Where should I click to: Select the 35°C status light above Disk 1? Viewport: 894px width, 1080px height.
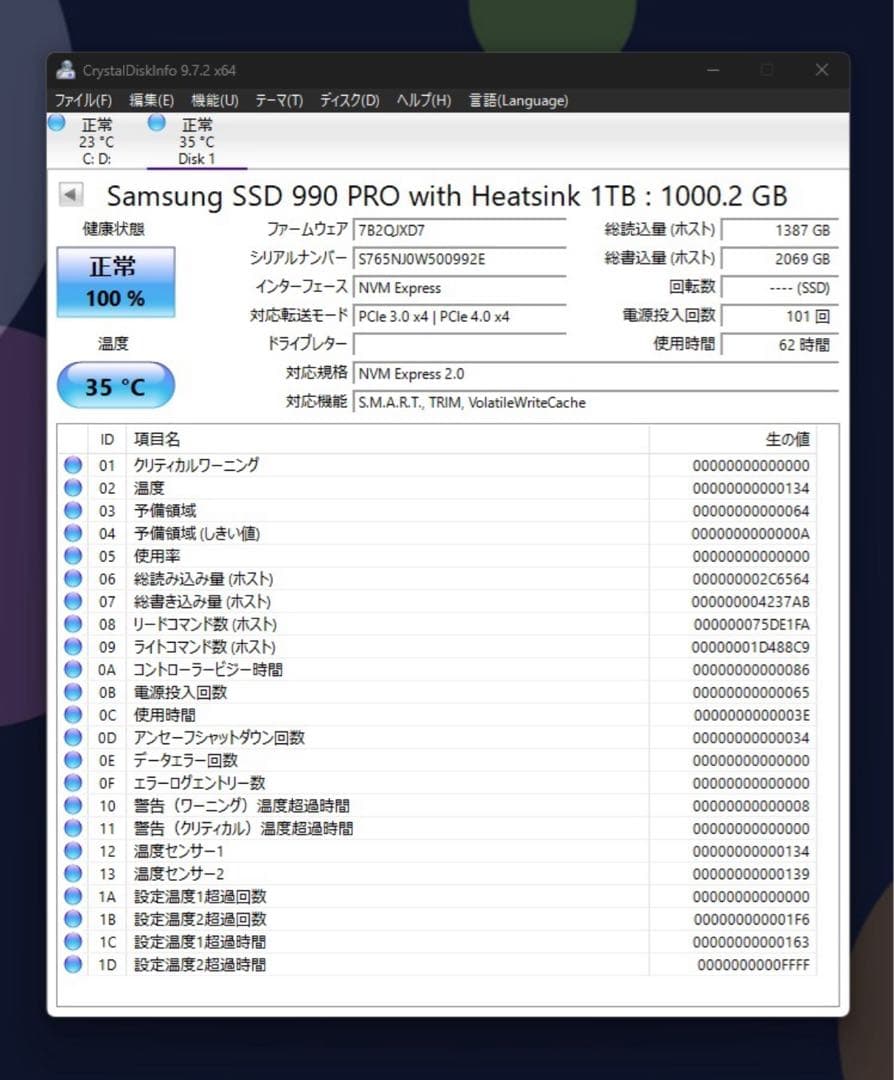(156, 123)
